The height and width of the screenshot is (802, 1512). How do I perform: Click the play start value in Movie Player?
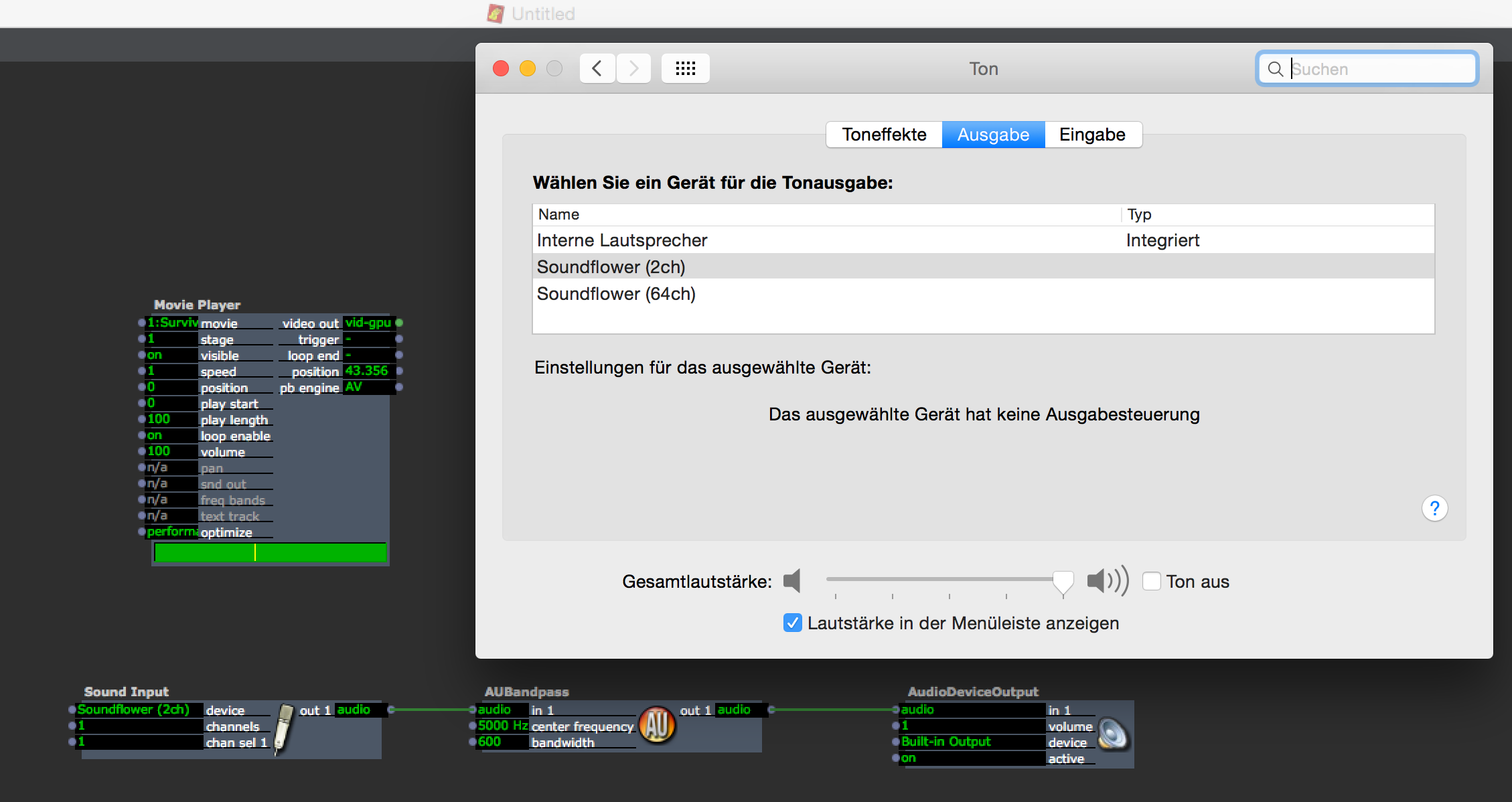point(172,403)
